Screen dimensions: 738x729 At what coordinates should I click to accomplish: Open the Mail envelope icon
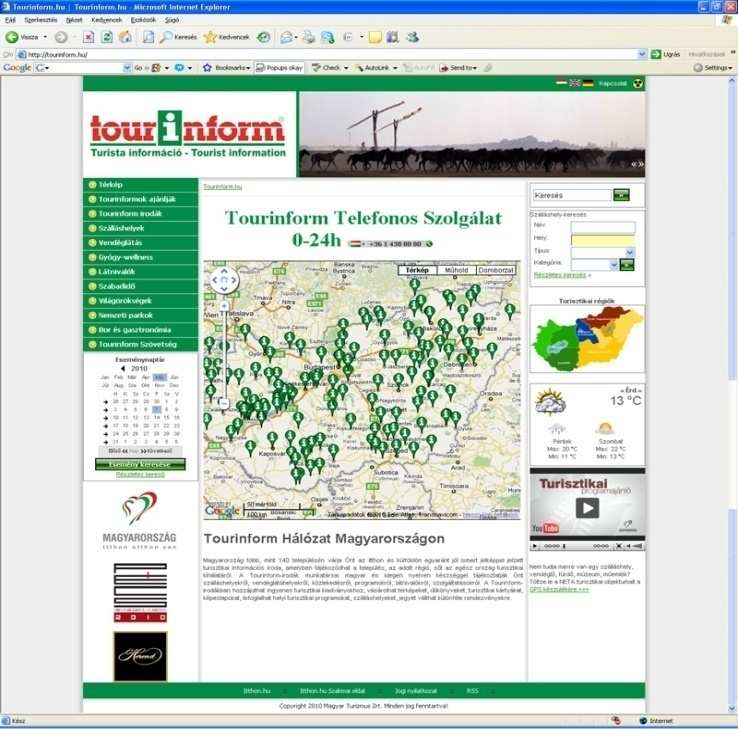coord(286,37)
